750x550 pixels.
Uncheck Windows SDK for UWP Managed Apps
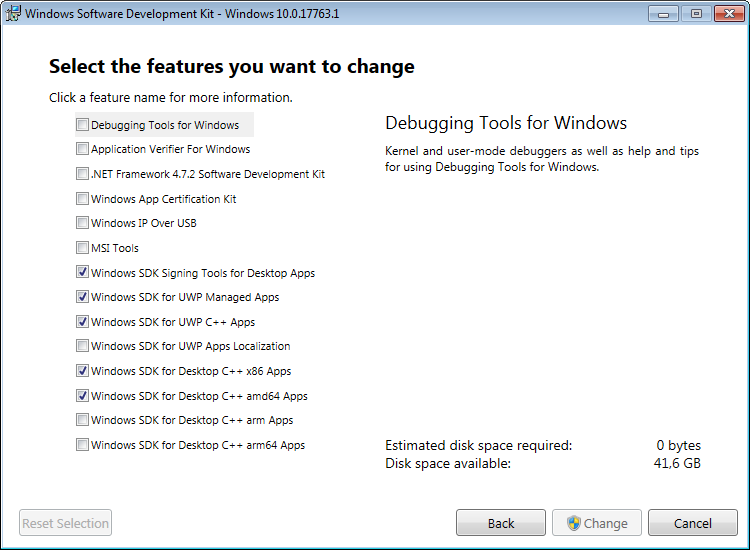tap(82, 297)
